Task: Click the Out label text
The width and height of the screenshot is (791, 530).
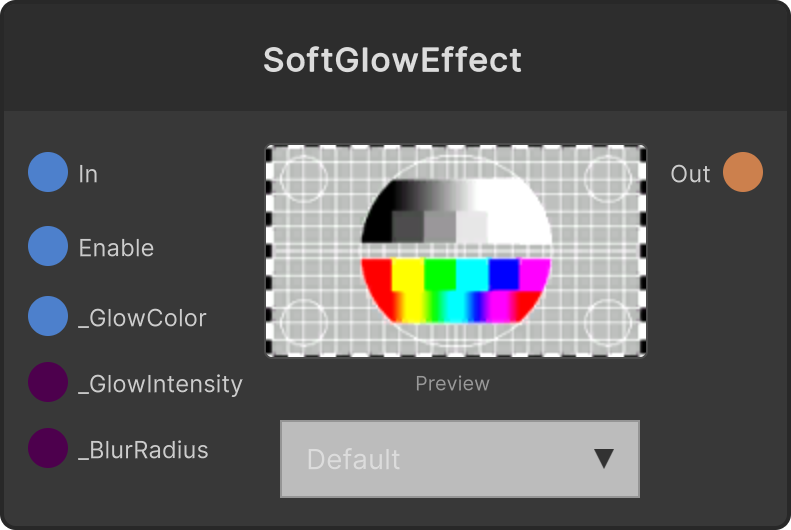Action: click(690, 174)
